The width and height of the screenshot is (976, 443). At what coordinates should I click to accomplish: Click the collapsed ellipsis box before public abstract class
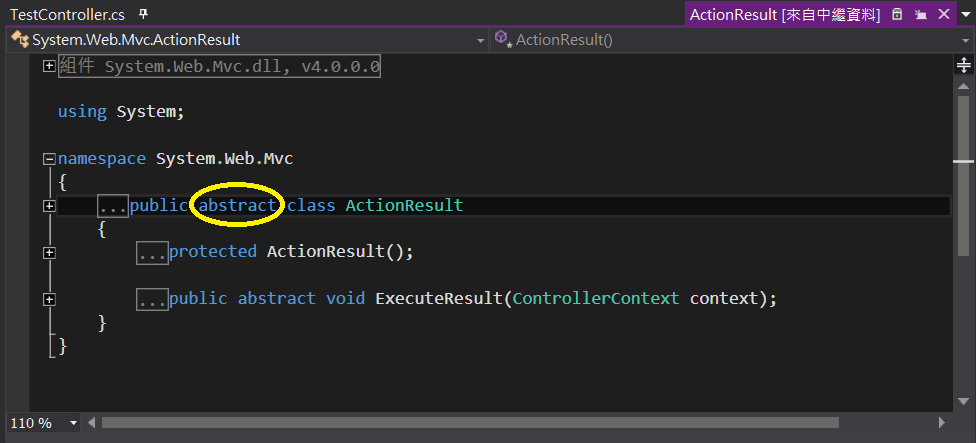tap(113, 206)
